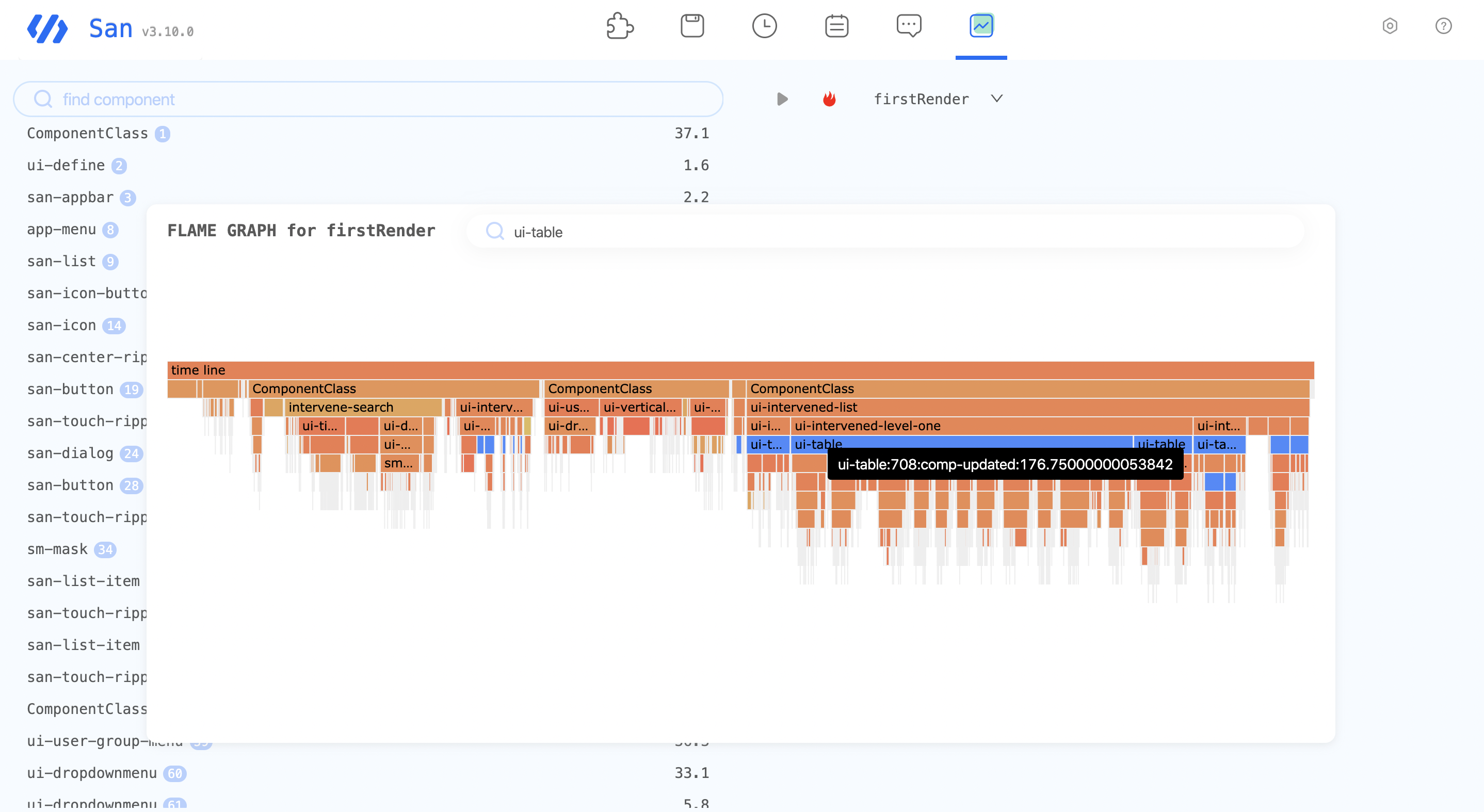Image resolution: width=1484 pixels, height=812 pixels.
Task: Toggle the red flame graph icon
Action: tap(829, 99)
